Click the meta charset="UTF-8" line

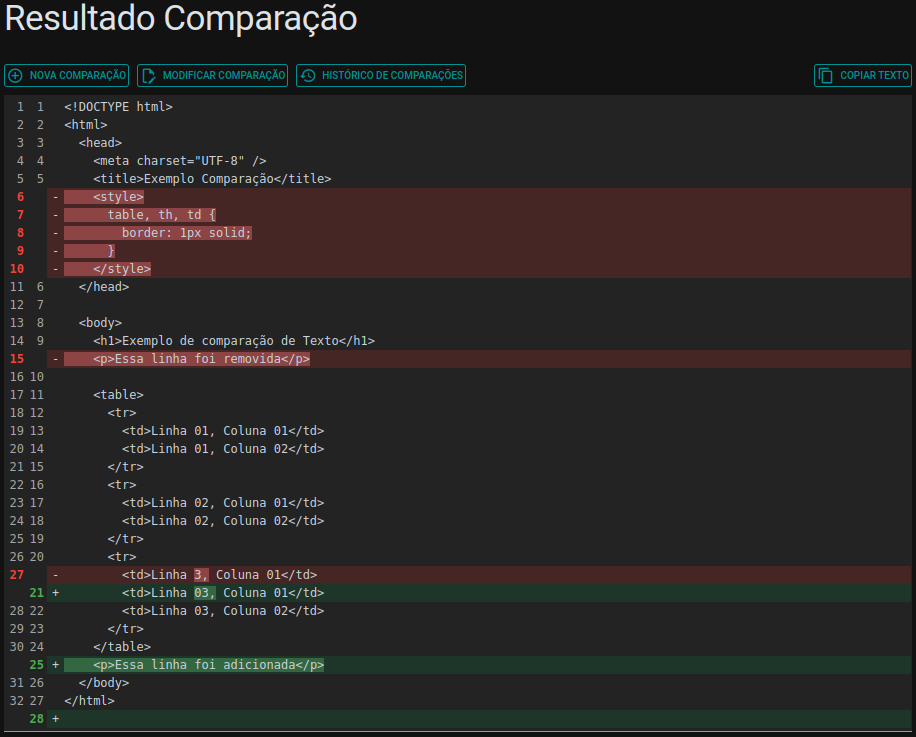[179, 161]
